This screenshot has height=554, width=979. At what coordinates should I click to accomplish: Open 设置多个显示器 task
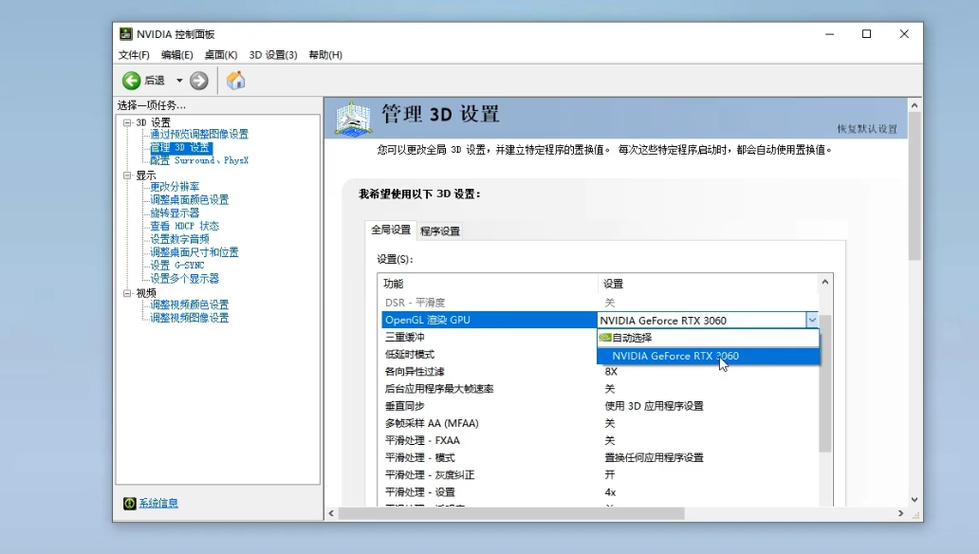[x=185, y=279]
